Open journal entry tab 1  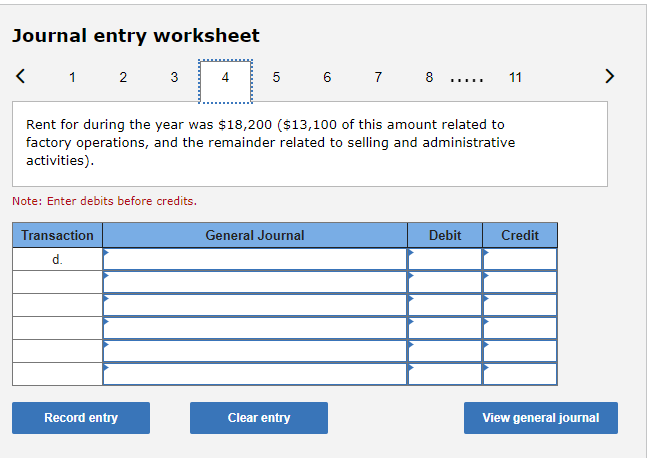pyautogui.click(x=72, y=77)
